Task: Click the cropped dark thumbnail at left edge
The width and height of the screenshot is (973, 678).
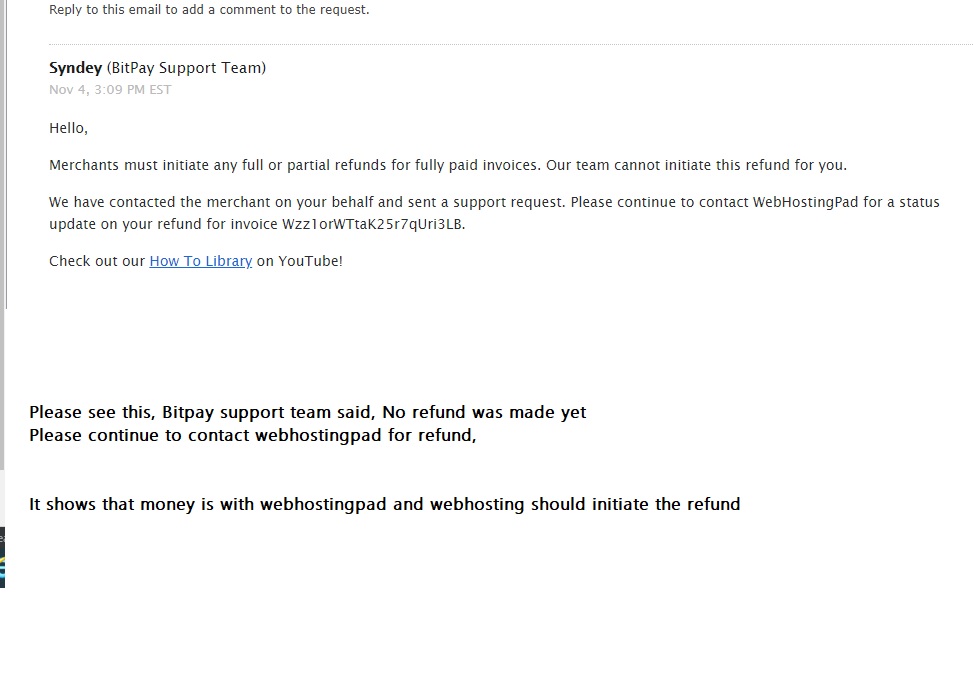Action: pos(2,557)
